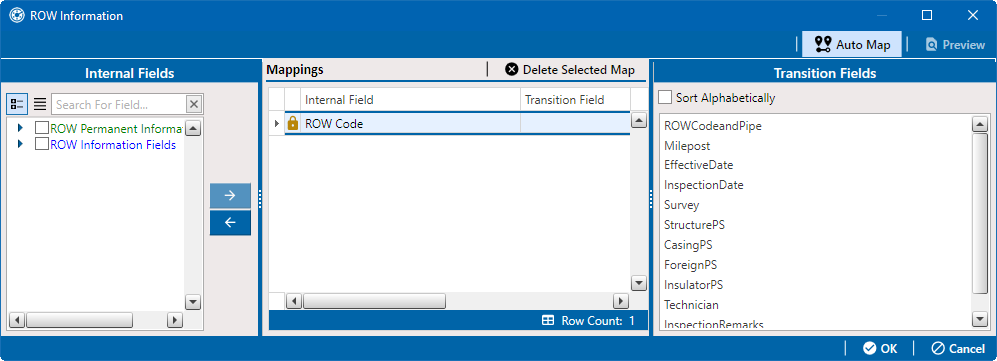
Task: Click Internal Fields tree scroll down arrow
Action: (193, 302)
